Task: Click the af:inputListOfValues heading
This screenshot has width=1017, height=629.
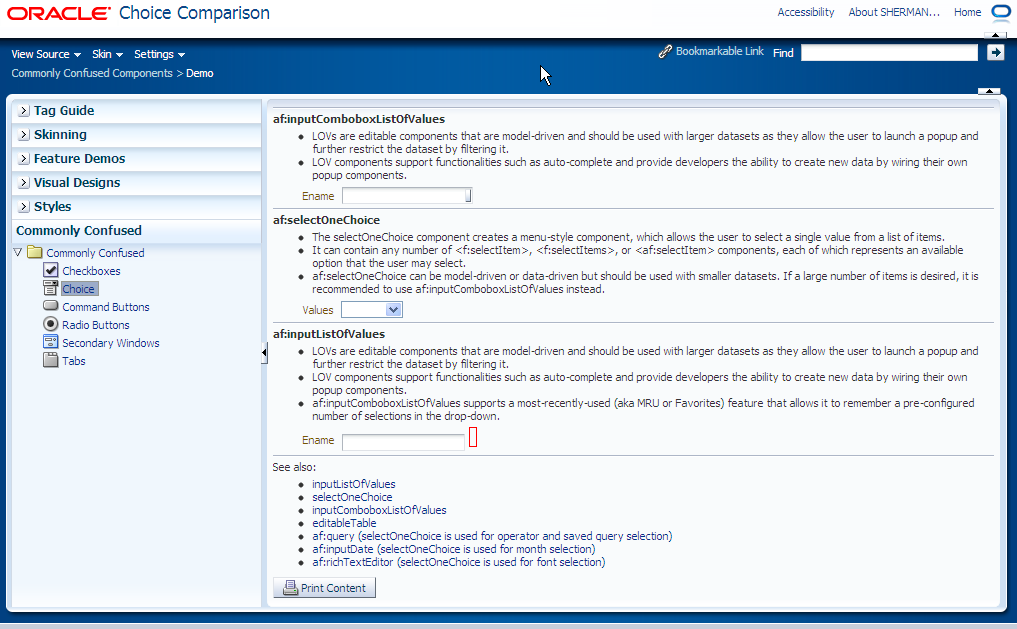Action: 329,334
